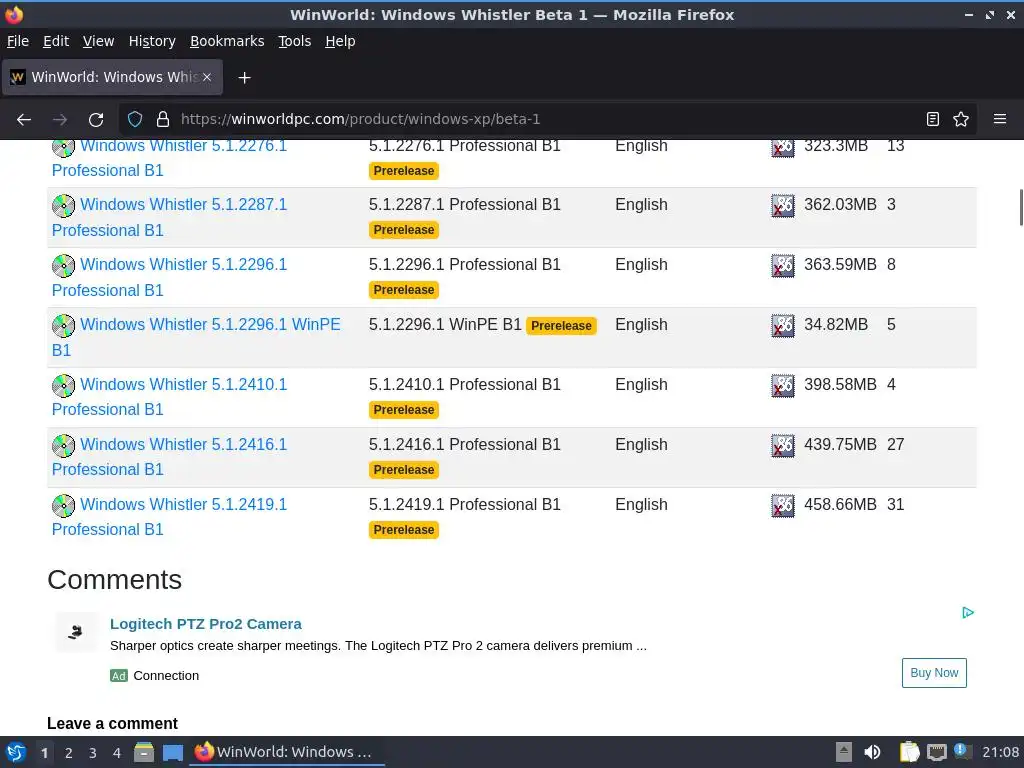The width and height of the screenshot is (1024, 768).
Task: Click the Logitech camera ad thumbnail
Action: 76,632
